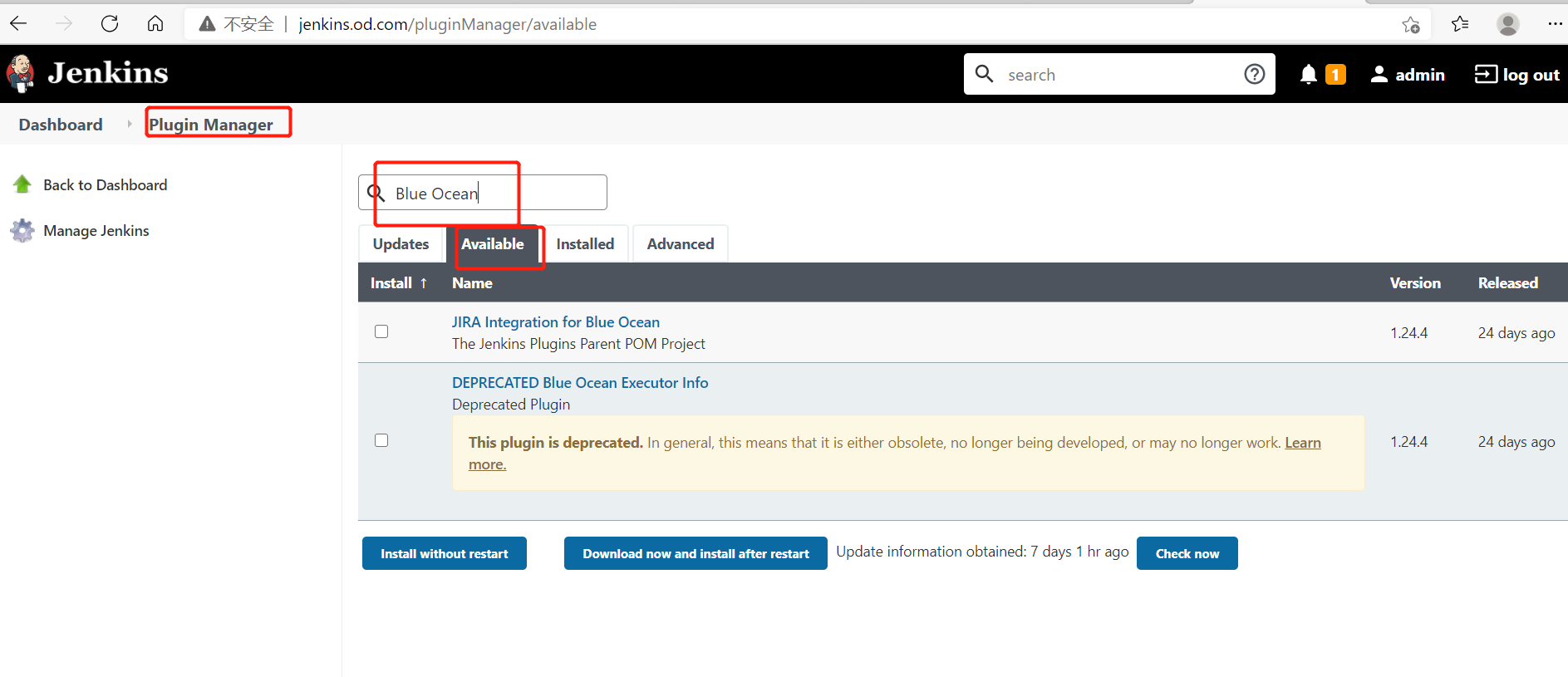Viewport: 1568px width, 677px height.
Task: Open the Advanced tab
Action: click(x=680, y=244)
